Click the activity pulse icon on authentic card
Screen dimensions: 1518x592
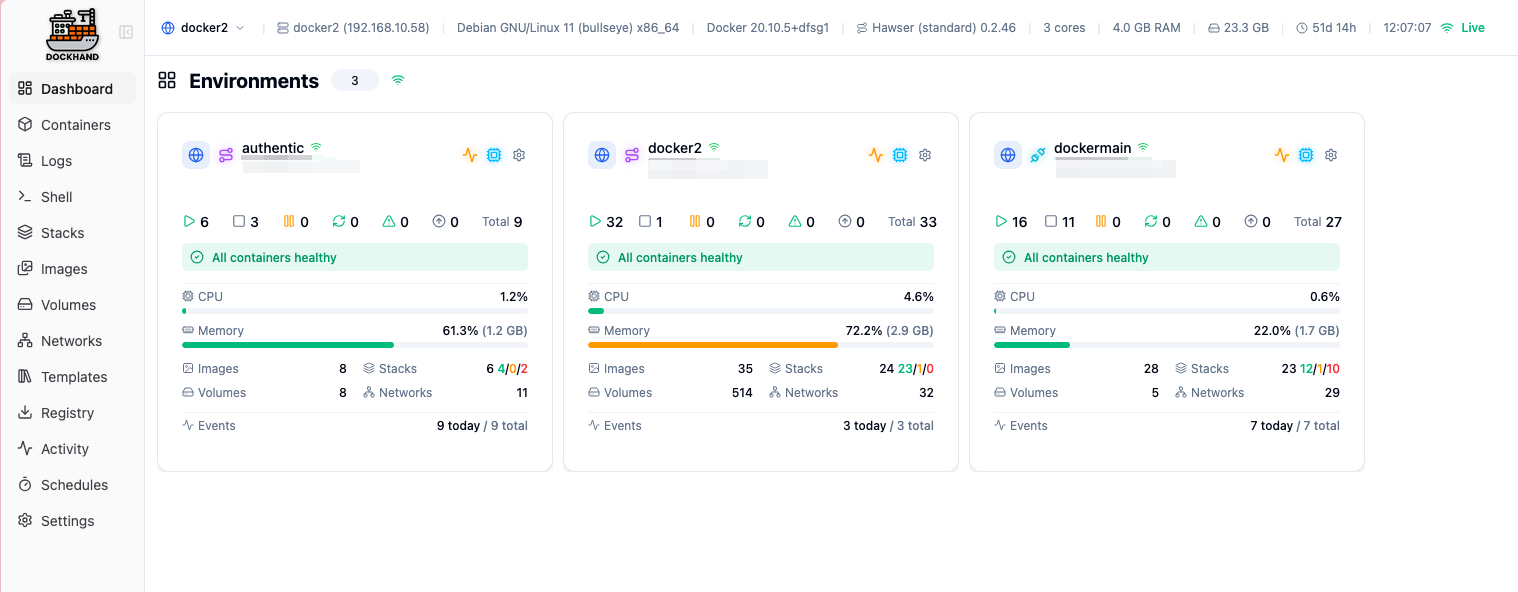(470, 155)
